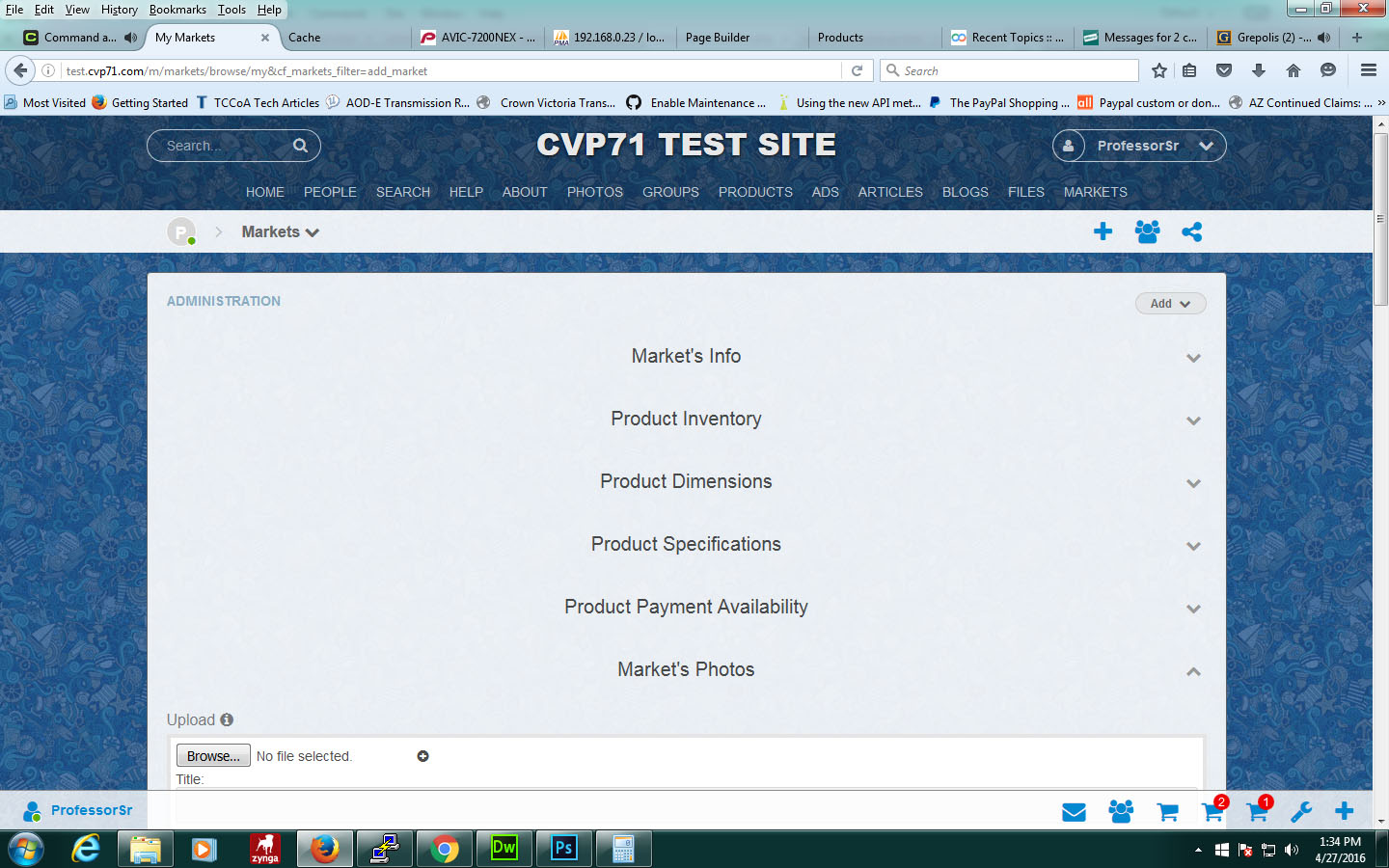Switch to the Cache browser tab
The image size is (1389, 868).
pos(345,38)
